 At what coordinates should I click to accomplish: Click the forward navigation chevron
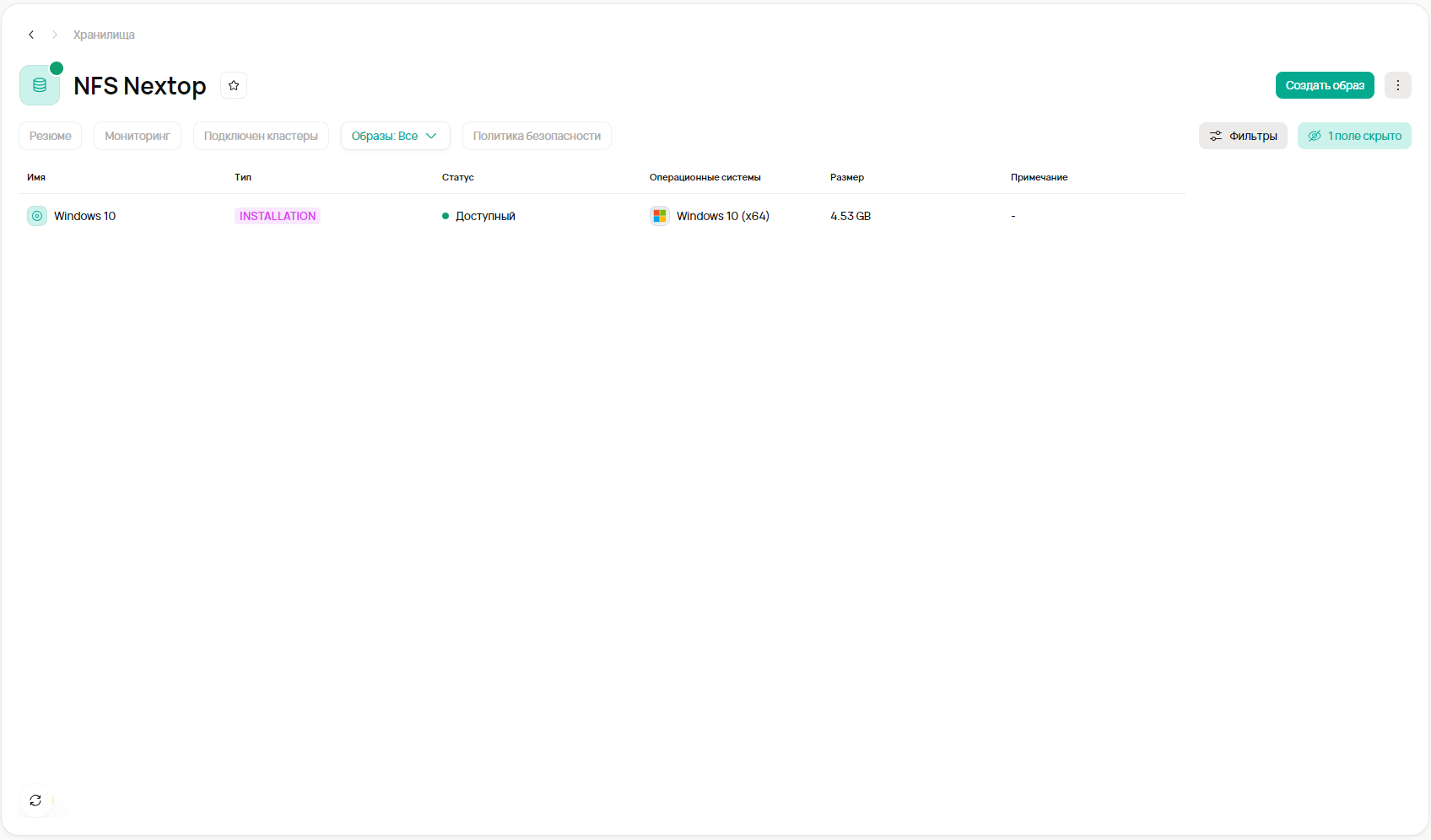point(55,35)
